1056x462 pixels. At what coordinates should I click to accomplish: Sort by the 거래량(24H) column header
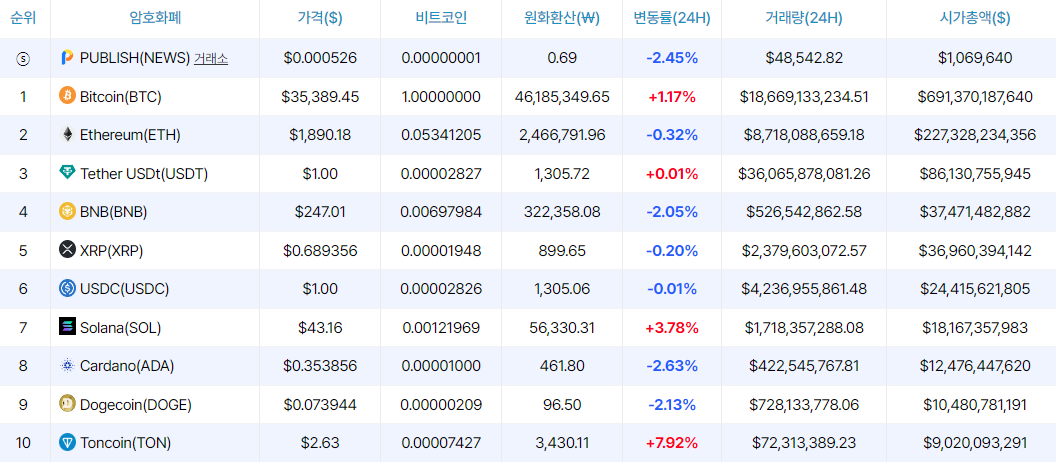[x=804, y=18]
